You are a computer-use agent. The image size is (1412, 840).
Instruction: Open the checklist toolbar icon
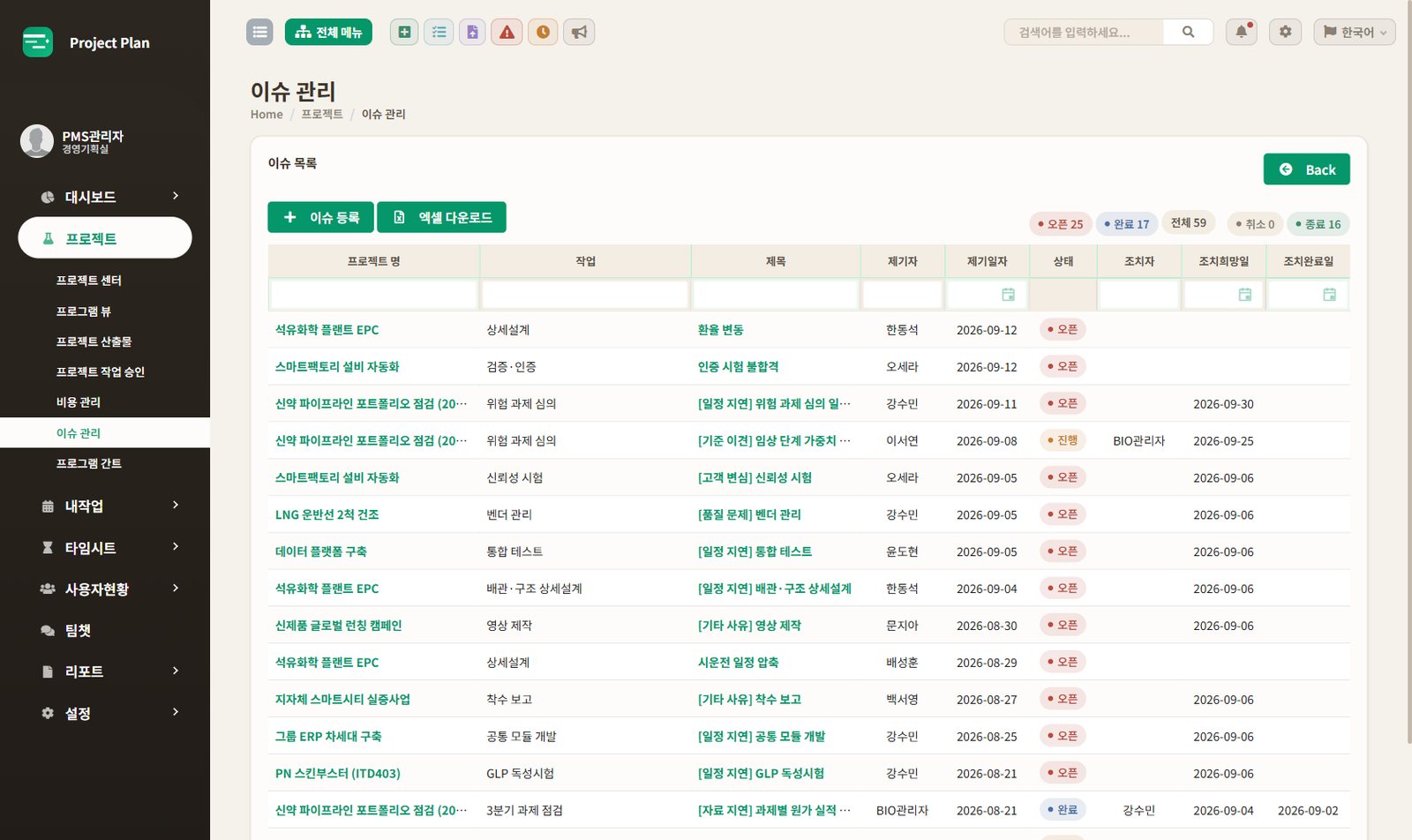click(439, 32)
